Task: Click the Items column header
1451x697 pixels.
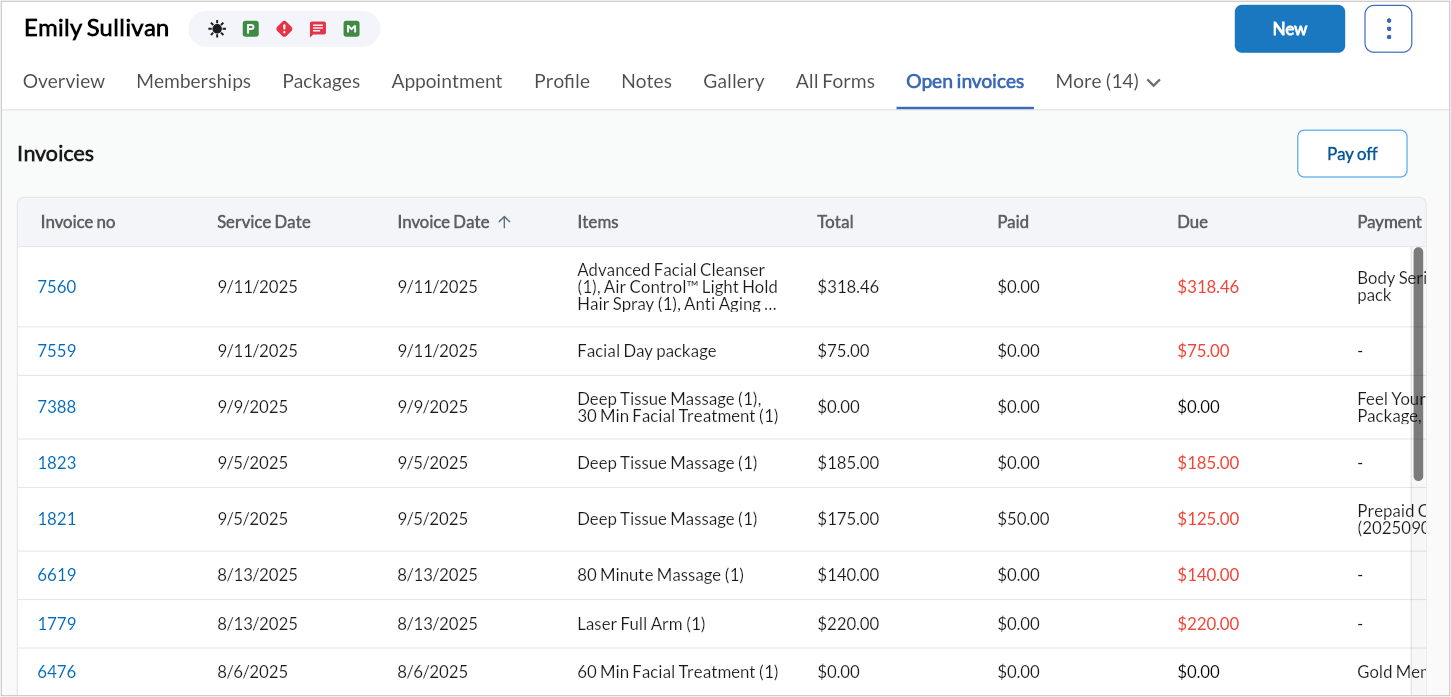Action: pos(598,222)
